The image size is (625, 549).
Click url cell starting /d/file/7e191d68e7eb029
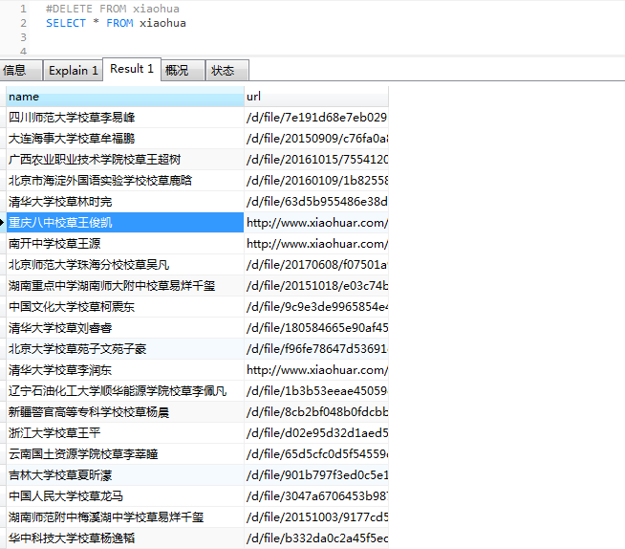point(316,117)
